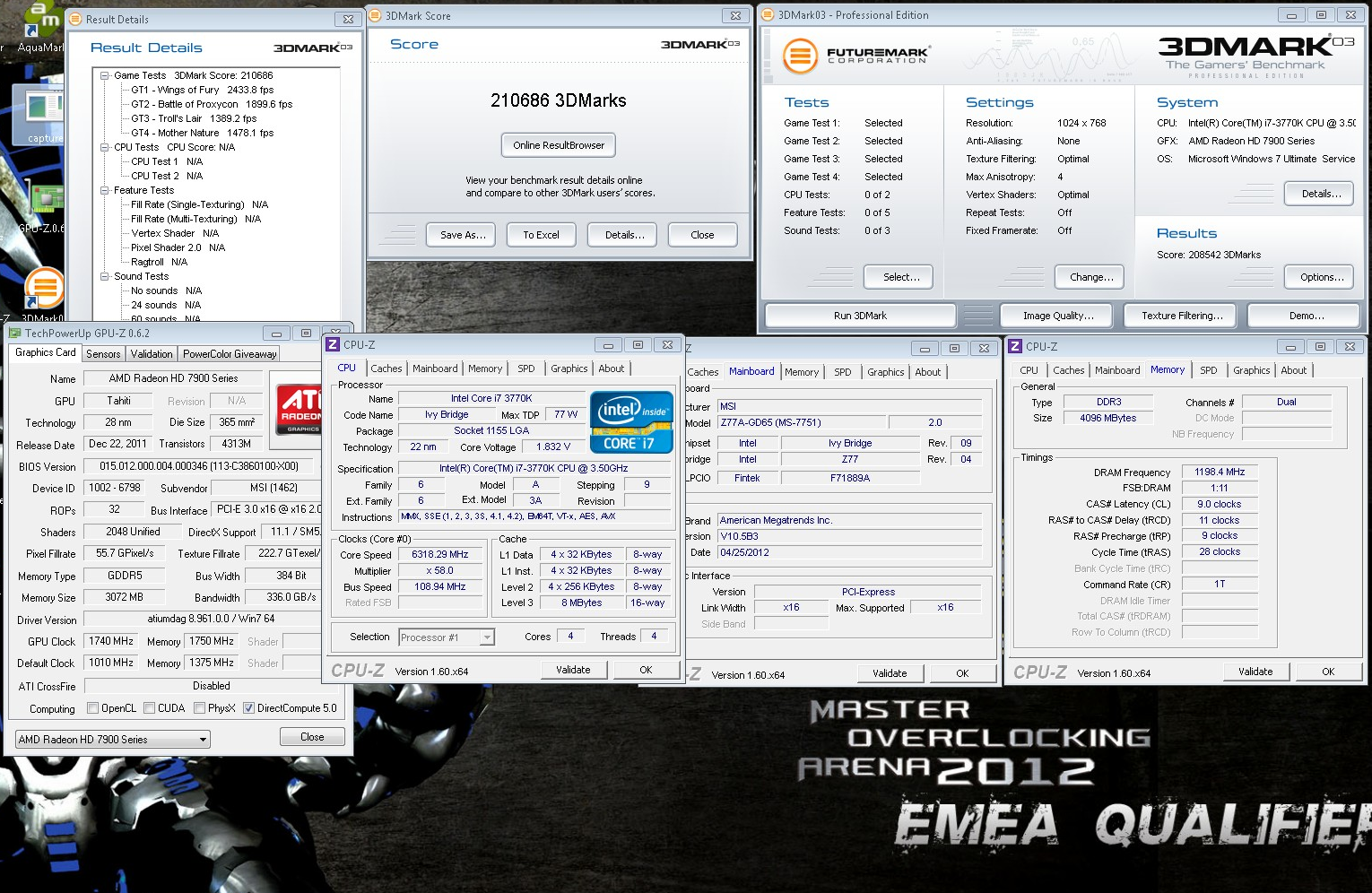The width and height of the screenshot is (1372, 893).
Task: Open the Processor #1 selection dropdown
Action: tap(447, 637)
